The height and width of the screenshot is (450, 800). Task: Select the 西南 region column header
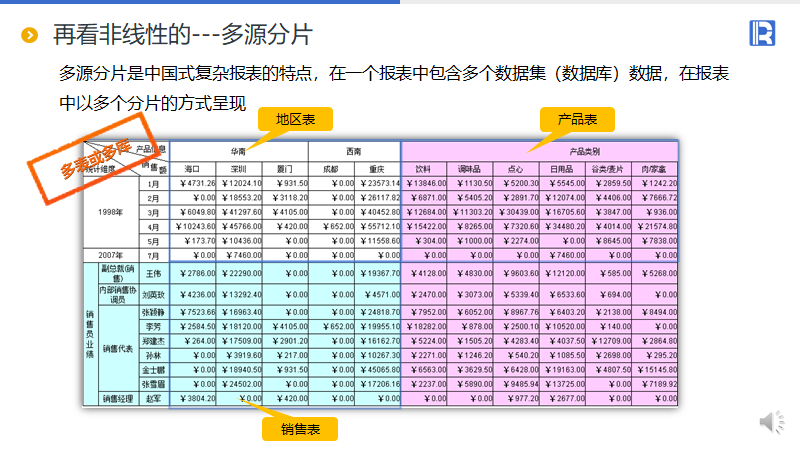pos(354,151)
